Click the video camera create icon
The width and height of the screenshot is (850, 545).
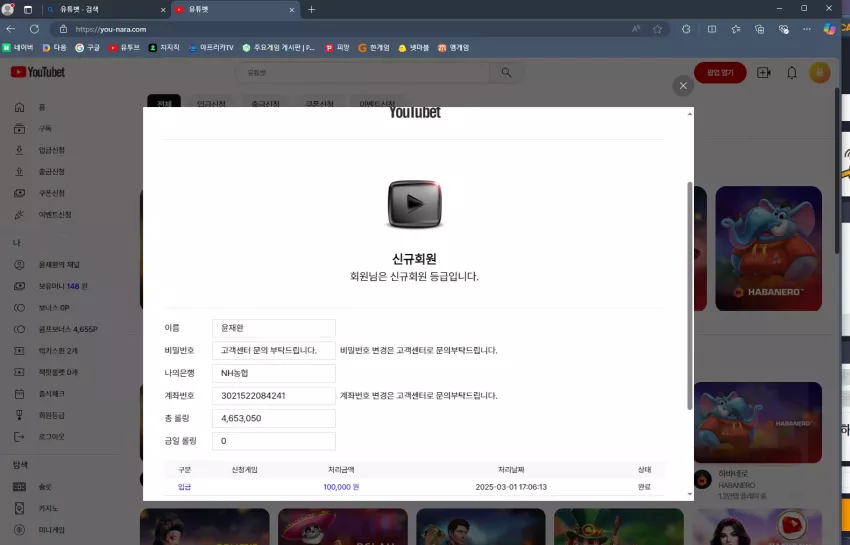coord(763,73)
